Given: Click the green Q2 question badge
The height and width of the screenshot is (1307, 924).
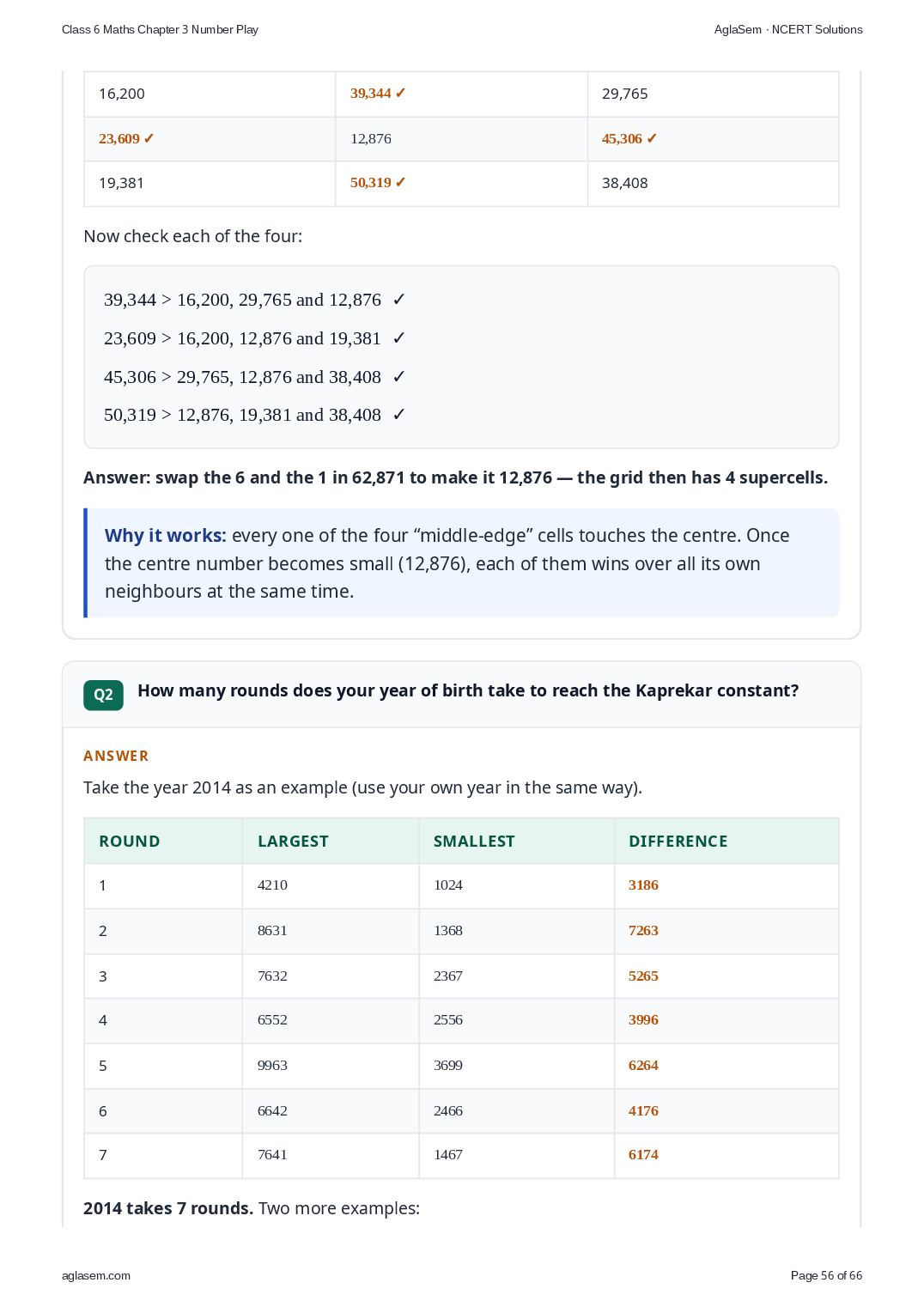Looking at the screenshot, I should pyautogui.click(x=103, y=695).
